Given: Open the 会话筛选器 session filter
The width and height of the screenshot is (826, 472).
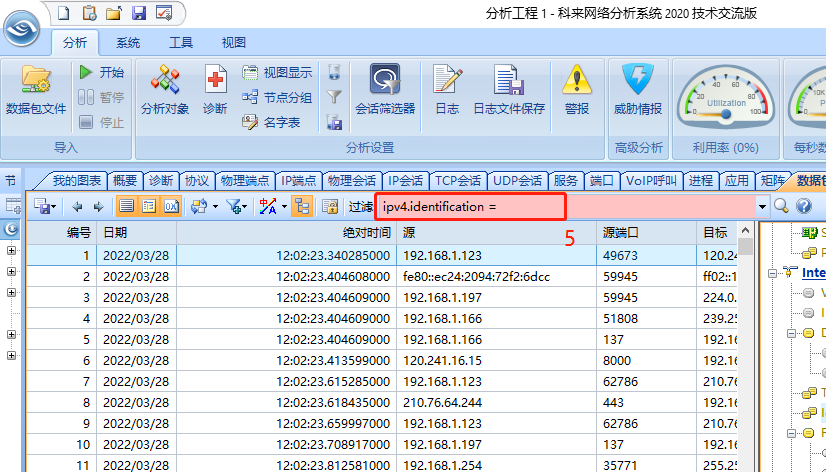Looking at the screenshot, I should pos(385,90).
